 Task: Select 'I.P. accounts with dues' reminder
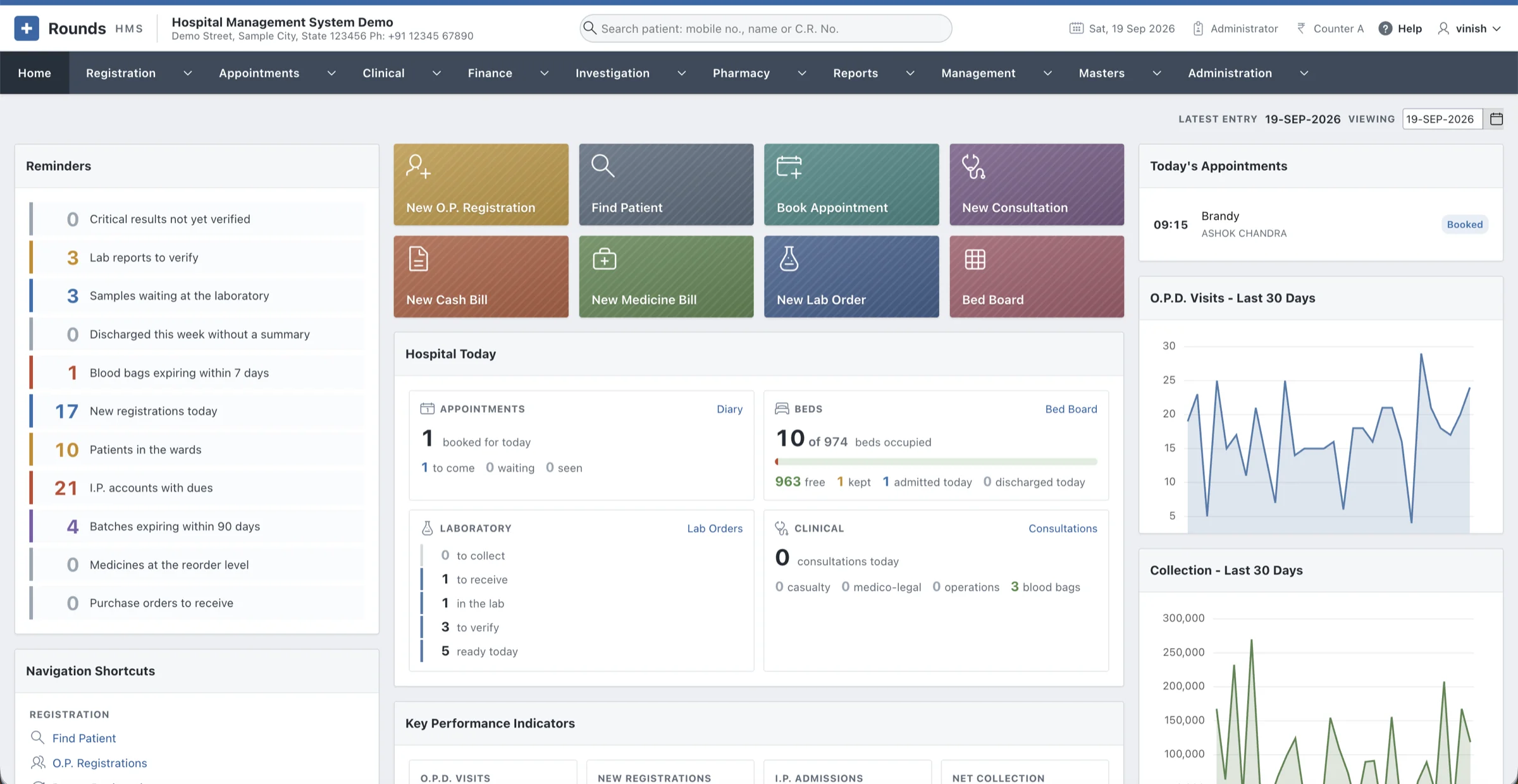[197, 488]
